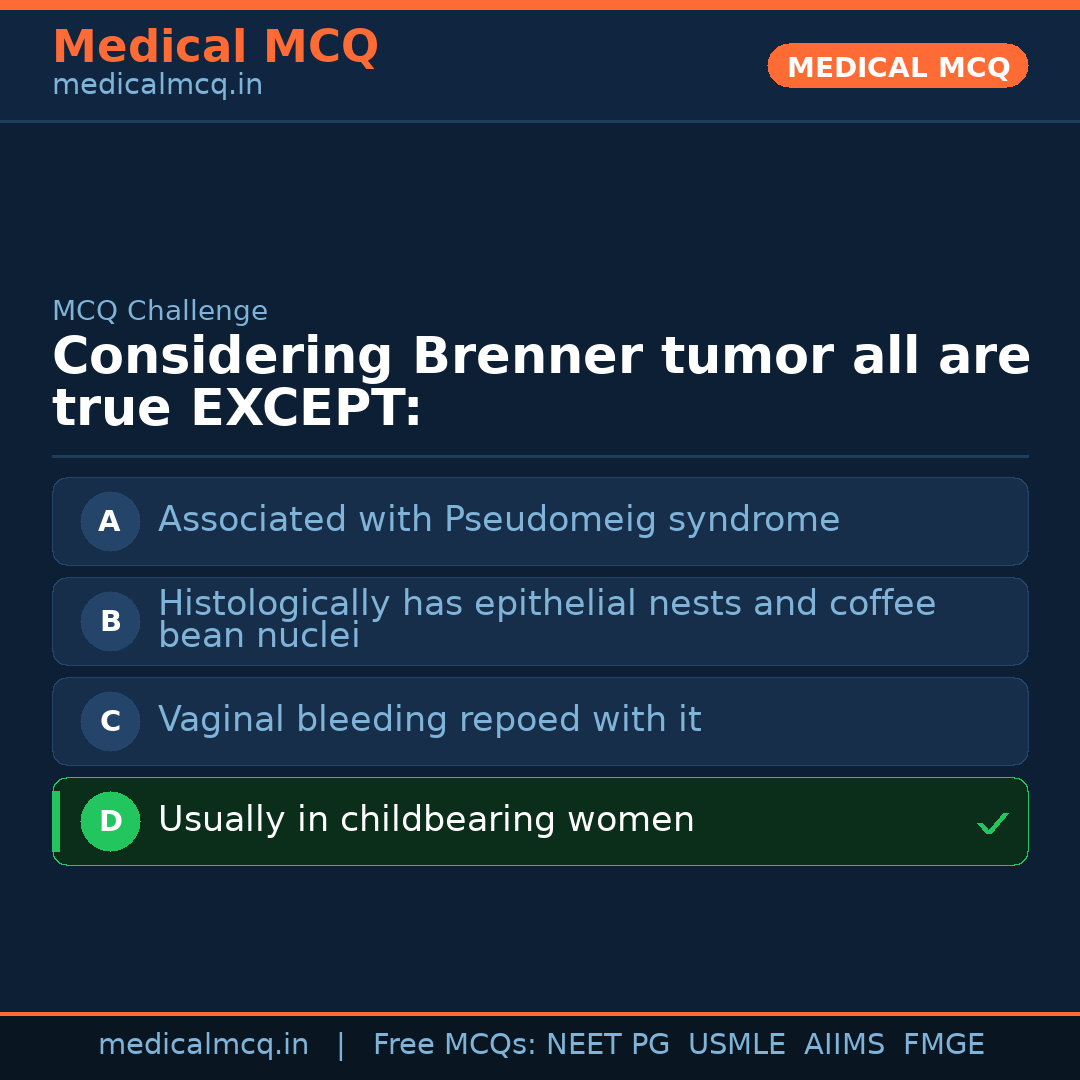This screenshot has height=1080, width=1080.
Task: Choose the letter C option circle
Action: (110, 721)
